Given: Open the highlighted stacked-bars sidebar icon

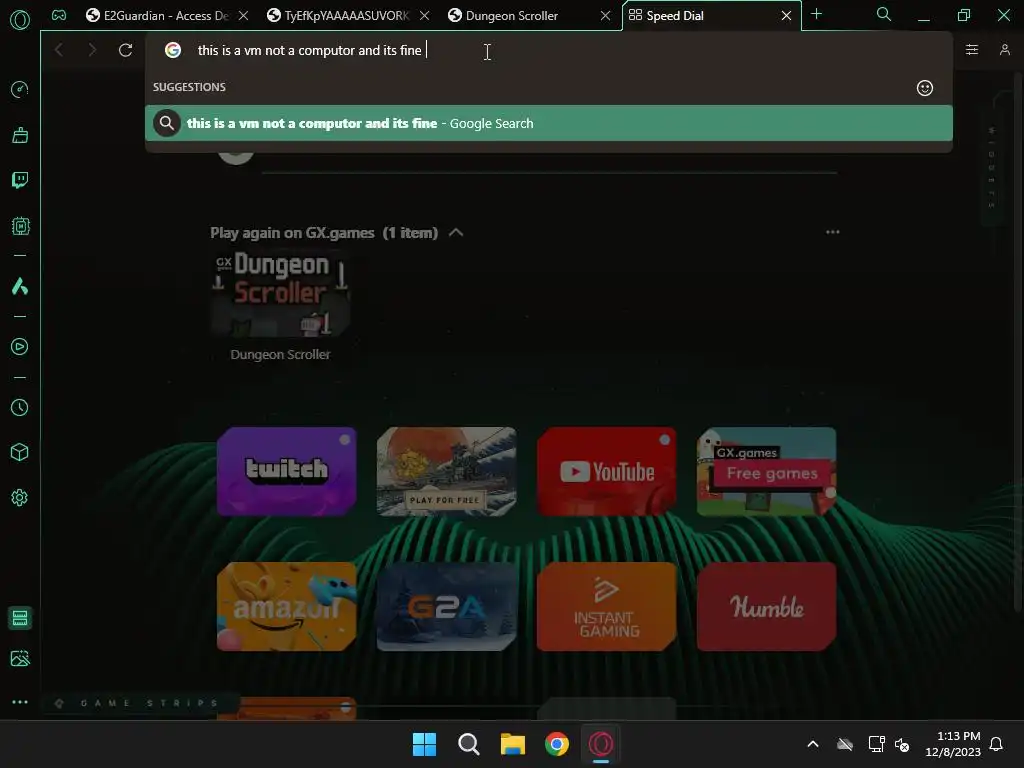Looking at the screenshot, I should coord(20,618).
